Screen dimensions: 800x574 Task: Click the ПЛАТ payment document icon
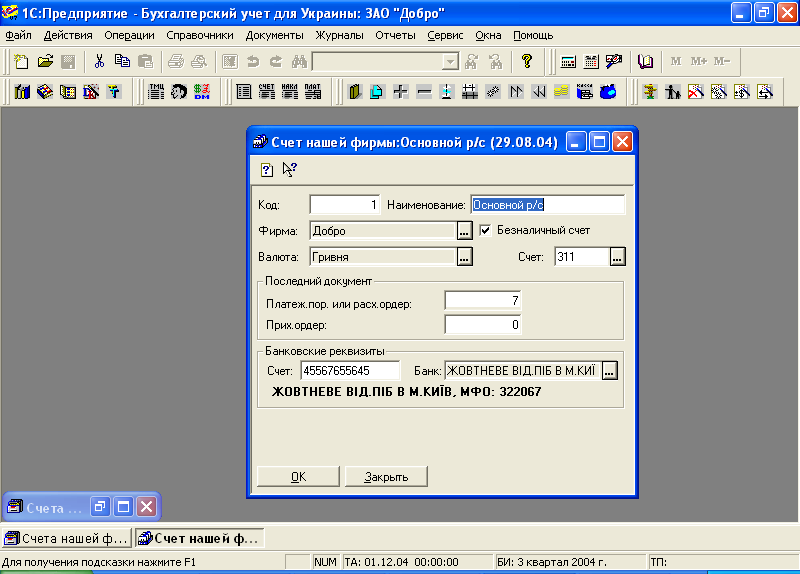point(313,92)
